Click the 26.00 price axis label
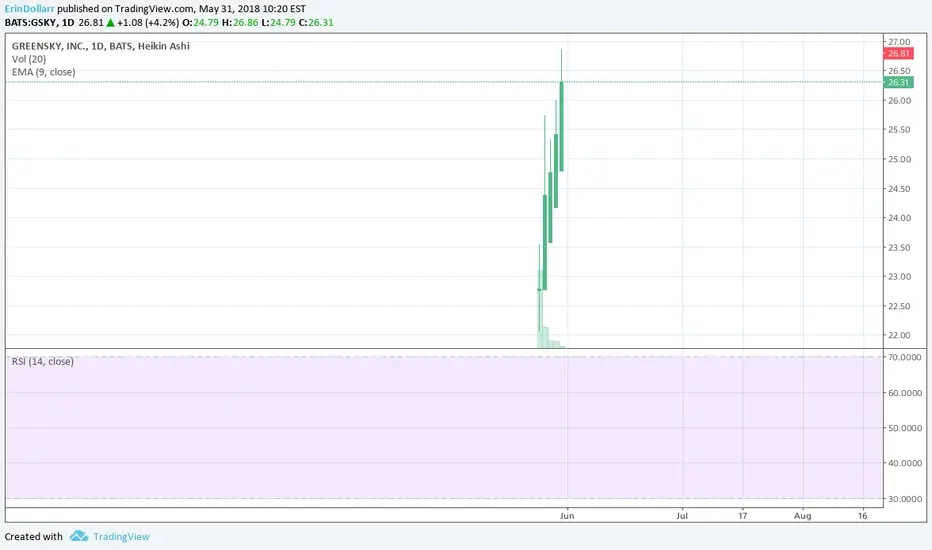932x550 pixels. click(899, 100)
